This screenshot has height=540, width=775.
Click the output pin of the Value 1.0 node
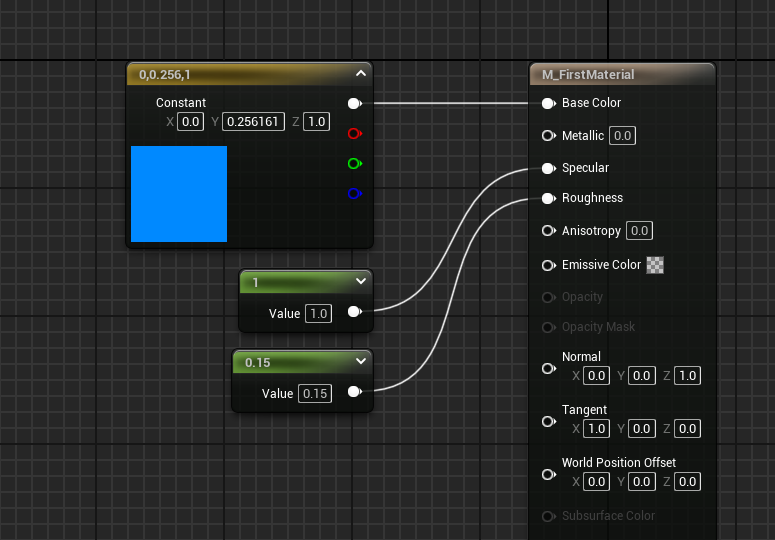pyautogui.click(x=354, y=312)
